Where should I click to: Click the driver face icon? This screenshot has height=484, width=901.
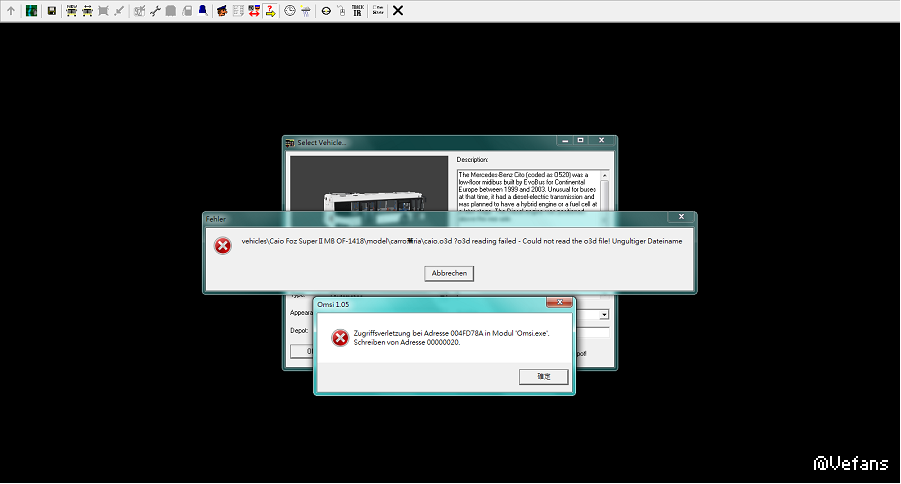tap(222, 10)
